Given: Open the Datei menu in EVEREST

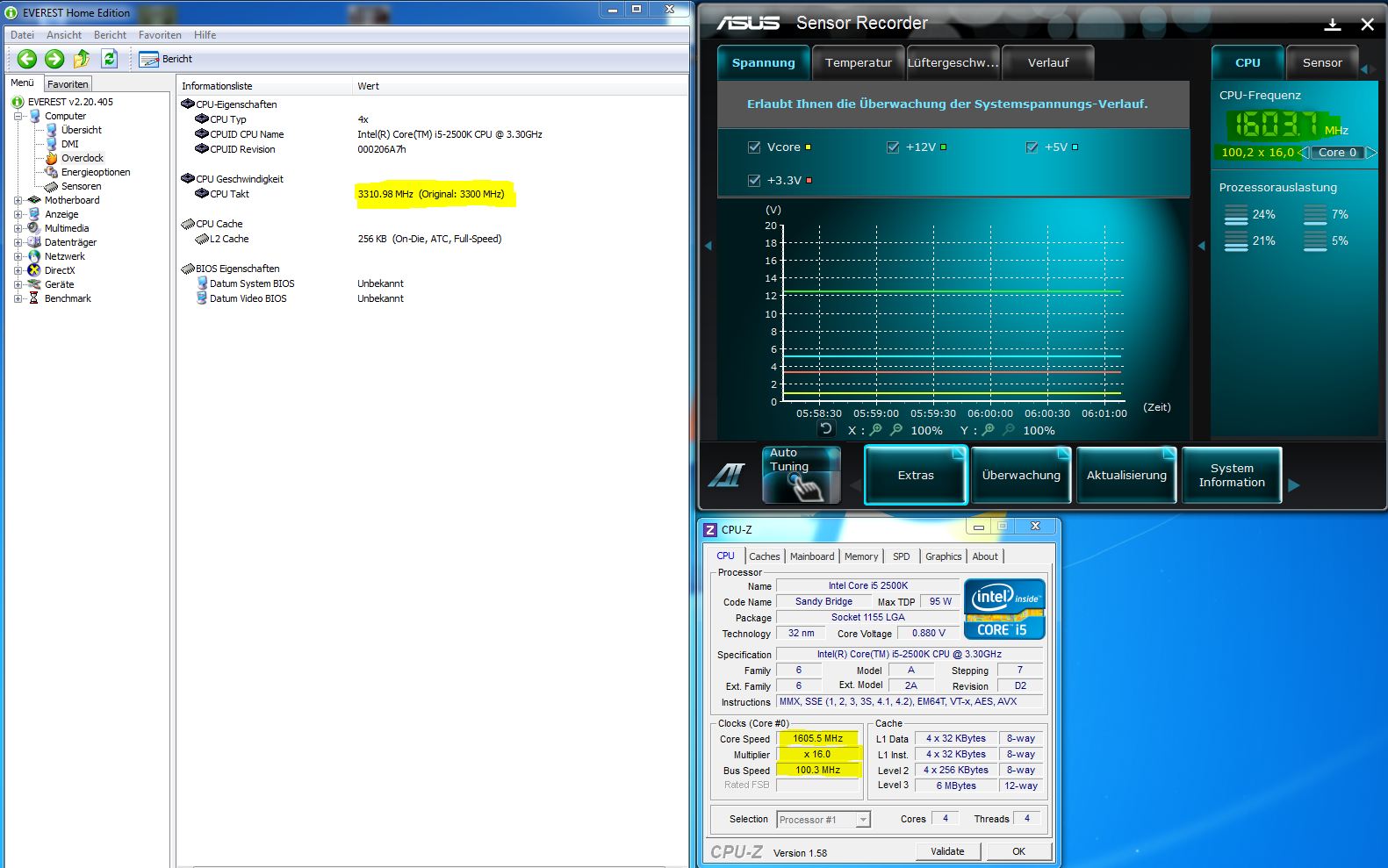Looking at the screenshot, I should (23, 35).
